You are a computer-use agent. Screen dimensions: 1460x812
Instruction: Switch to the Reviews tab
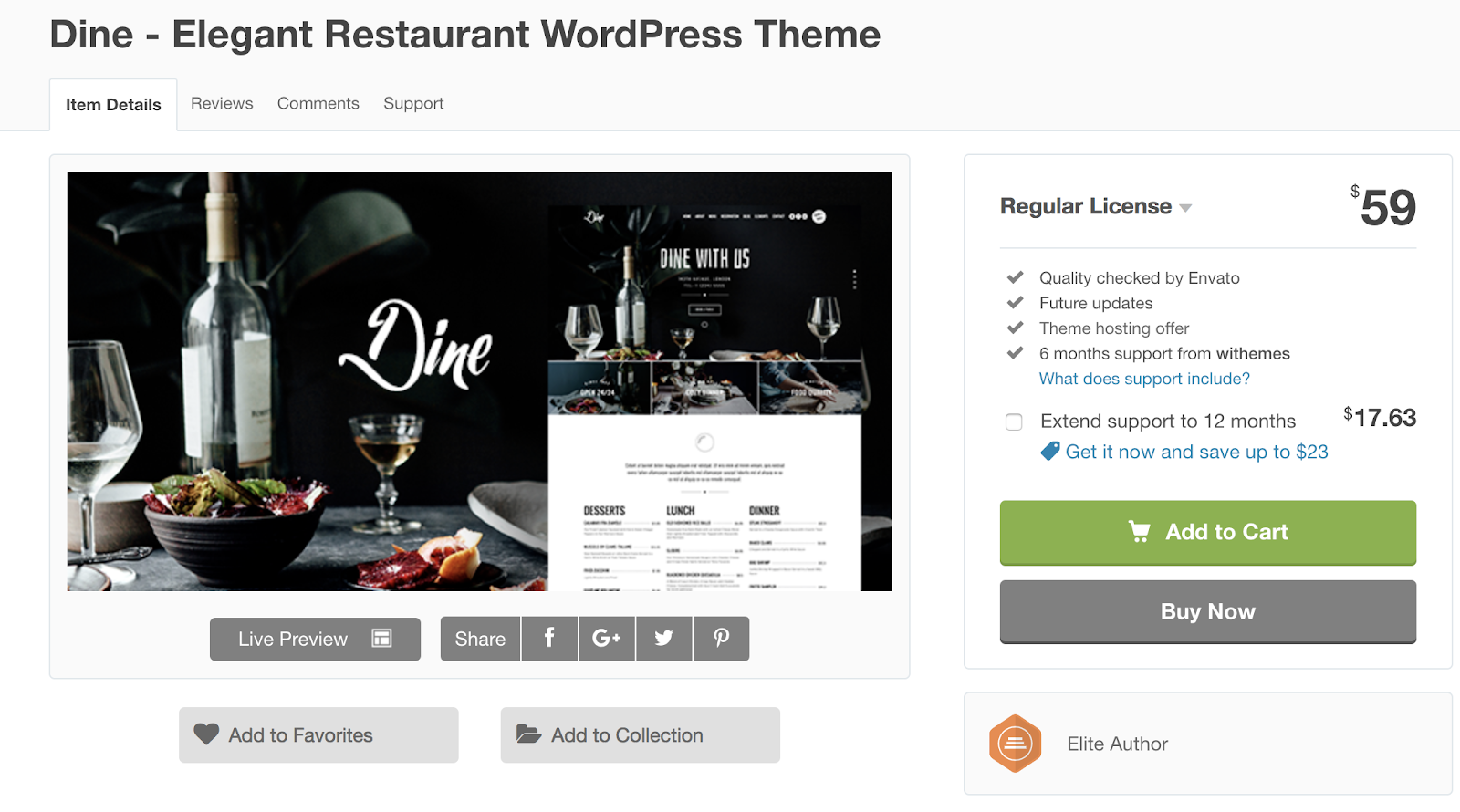tap(222, 103)
